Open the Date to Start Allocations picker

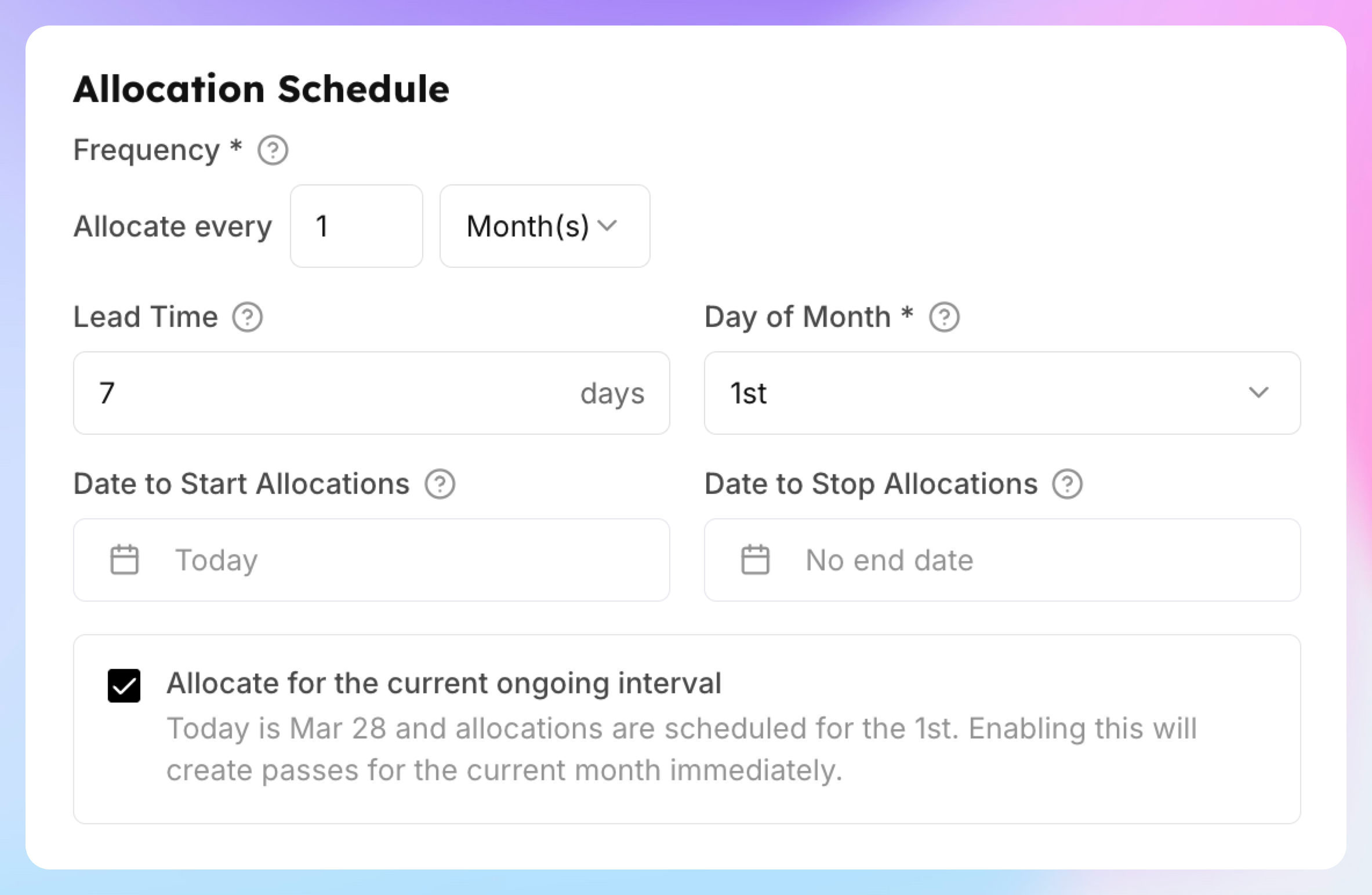(x=372, y=560)
